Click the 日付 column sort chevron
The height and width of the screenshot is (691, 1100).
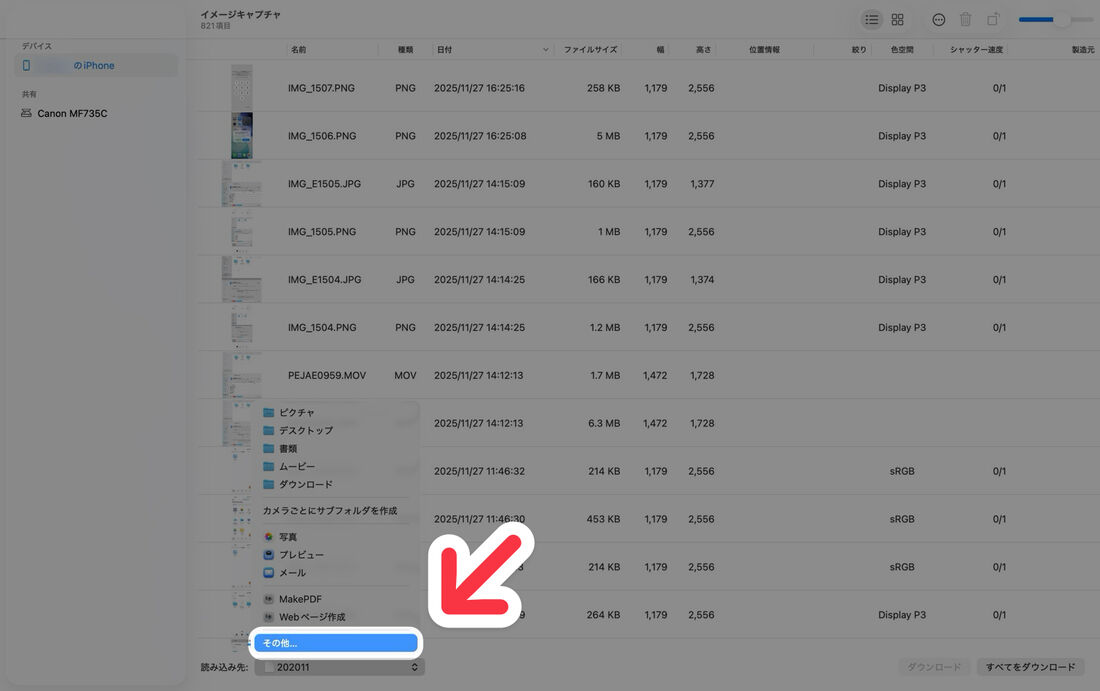coord(544,48)
